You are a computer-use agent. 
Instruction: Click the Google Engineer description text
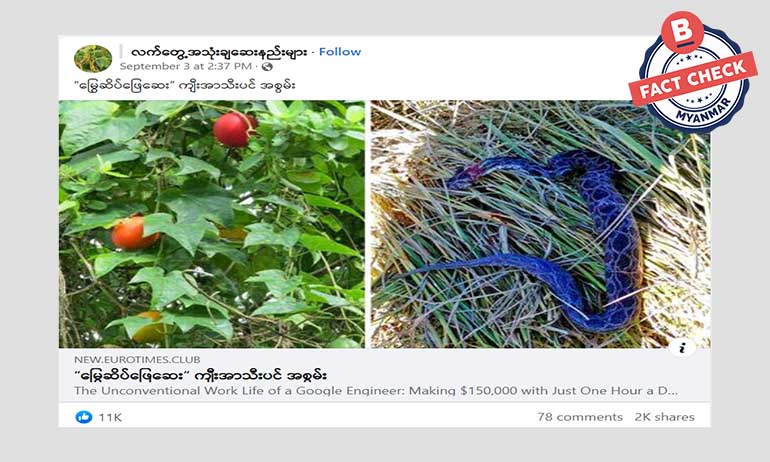pos(376,391)
